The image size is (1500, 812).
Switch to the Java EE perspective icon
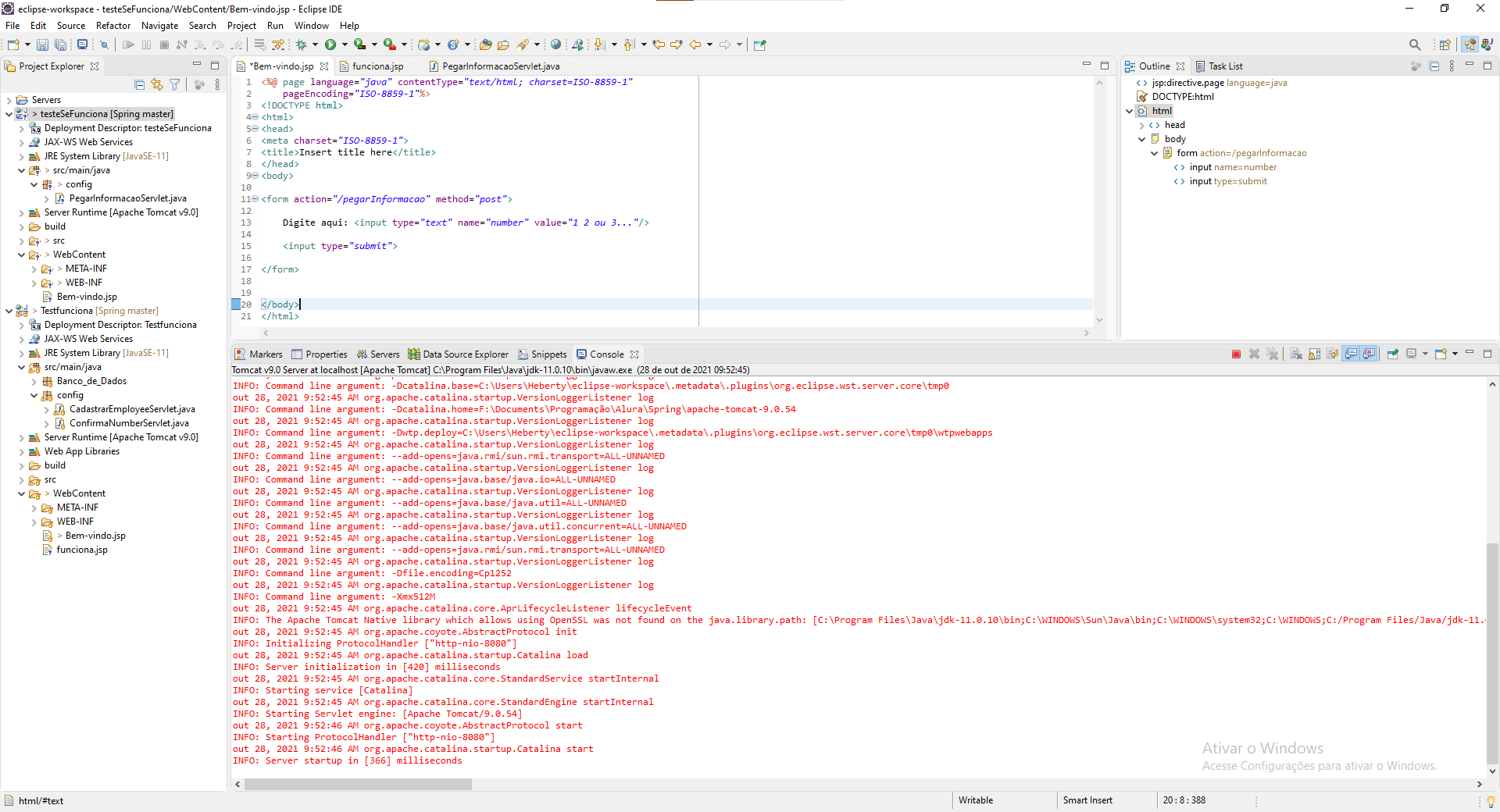pos(1470,45)
